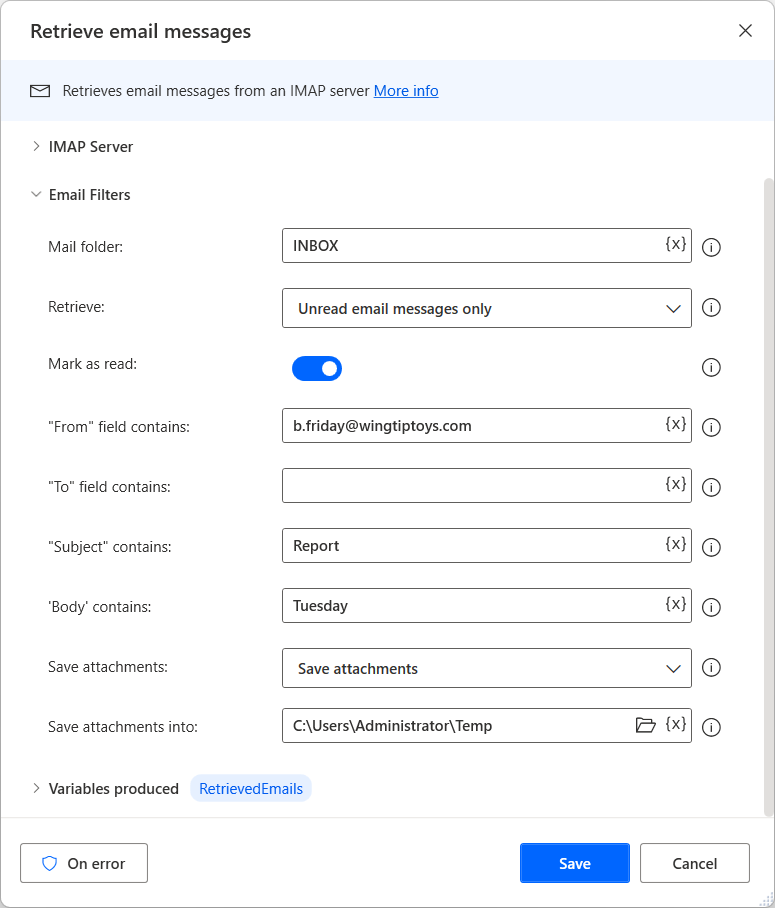775x908 pixels.
Task: Click variable picker icon in "To" field
Action: [676, 484]
